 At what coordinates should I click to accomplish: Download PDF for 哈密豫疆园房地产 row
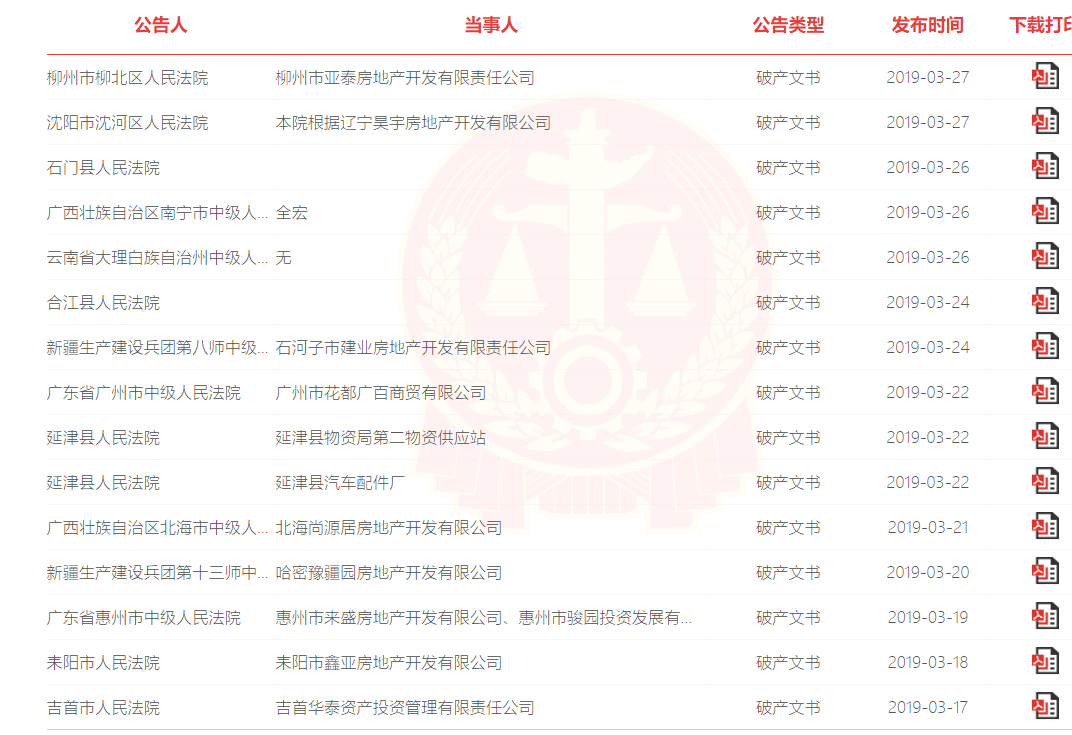(1045, 572)
